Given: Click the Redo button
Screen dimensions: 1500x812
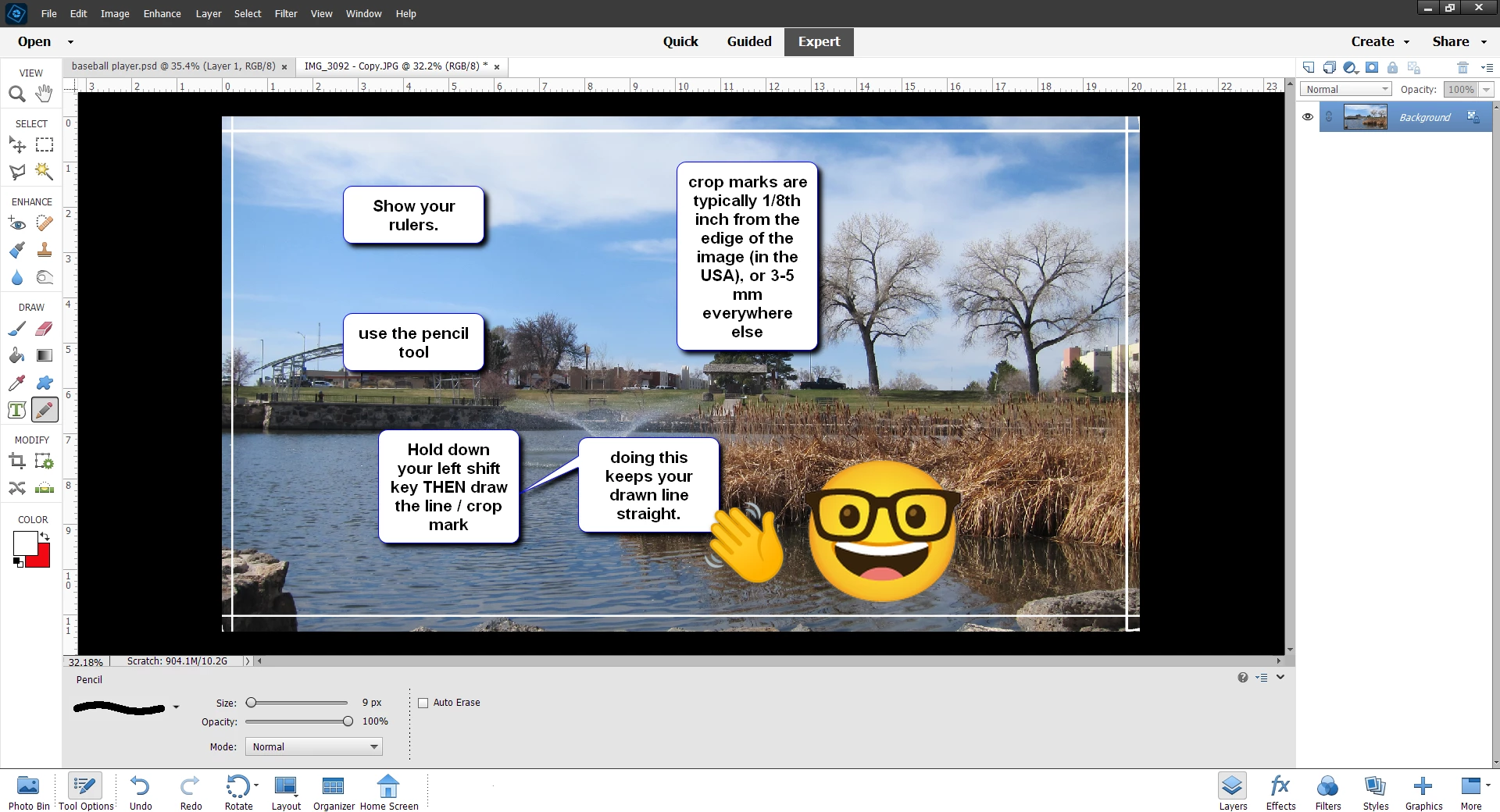Looking at the screenshot, I should click(191, 792).
